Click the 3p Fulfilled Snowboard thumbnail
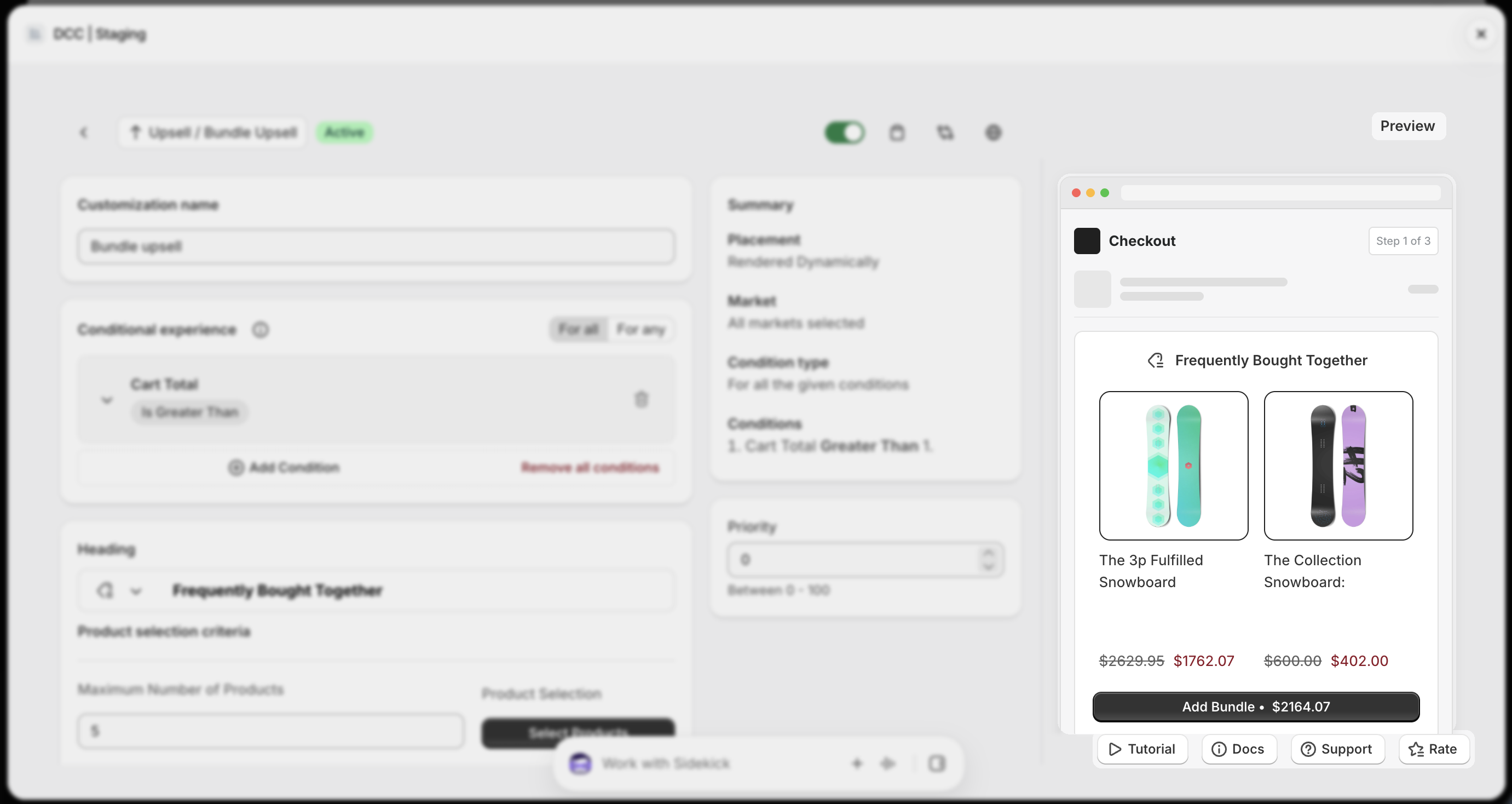 [x=1173, y=466]
